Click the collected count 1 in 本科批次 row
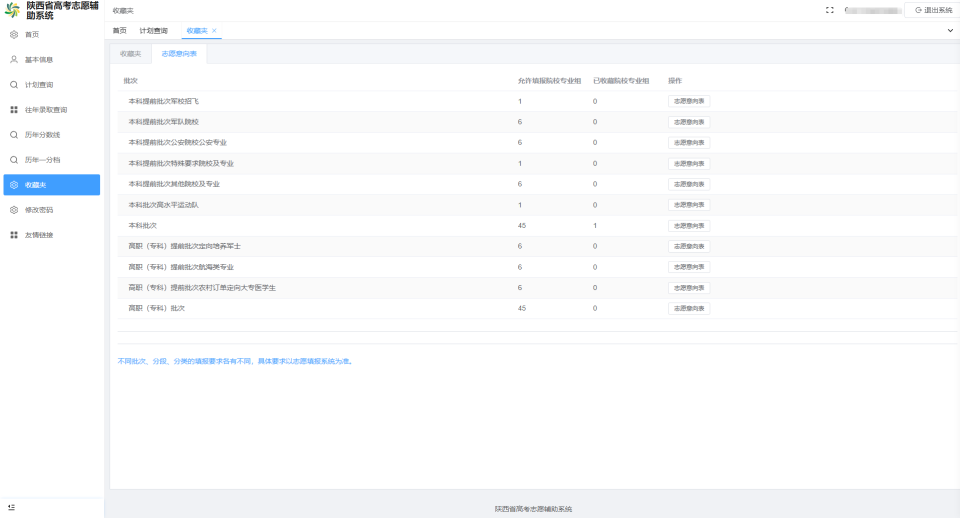Screen dimensions: 960x518 pyautogui.click(x=594, y=226)
